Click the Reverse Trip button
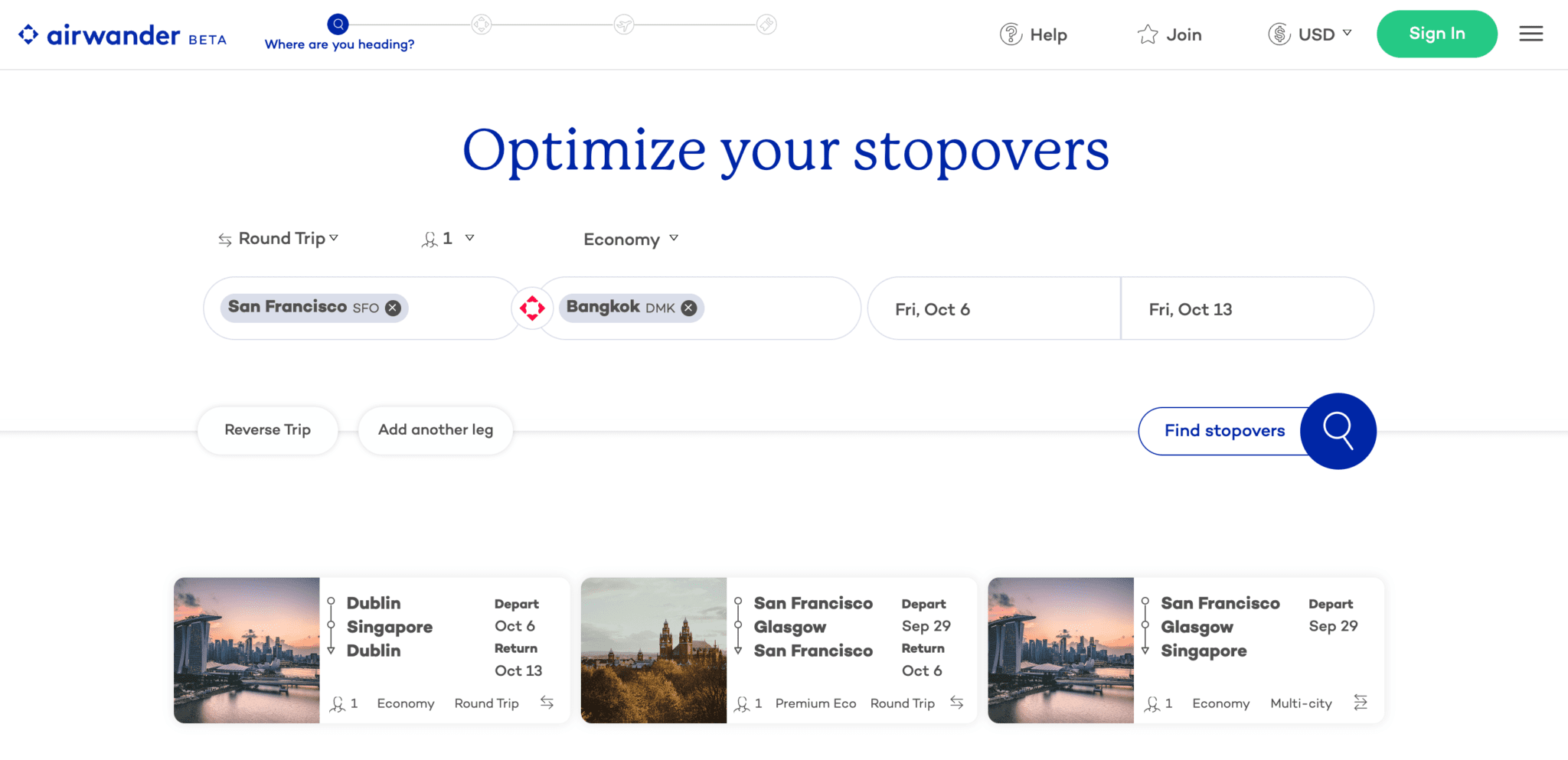 267,430
